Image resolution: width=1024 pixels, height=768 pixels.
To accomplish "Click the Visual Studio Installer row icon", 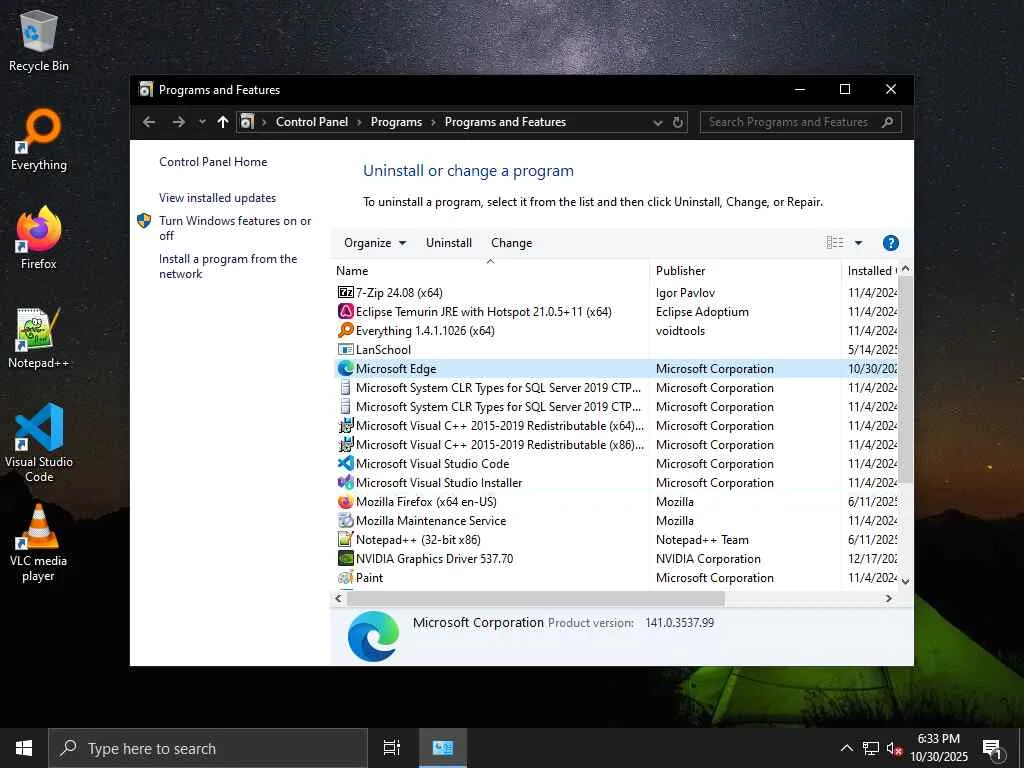I will click(345, 483).
